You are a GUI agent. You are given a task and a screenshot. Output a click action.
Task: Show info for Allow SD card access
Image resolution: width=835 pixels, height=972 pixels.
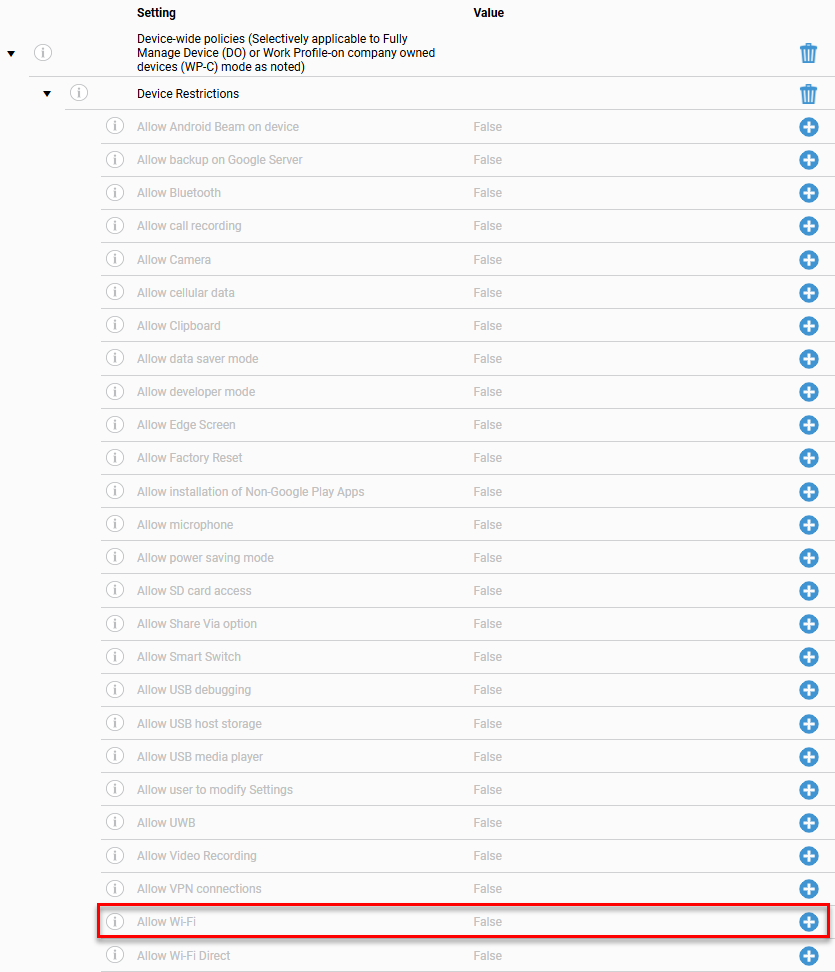click(115, 590)
